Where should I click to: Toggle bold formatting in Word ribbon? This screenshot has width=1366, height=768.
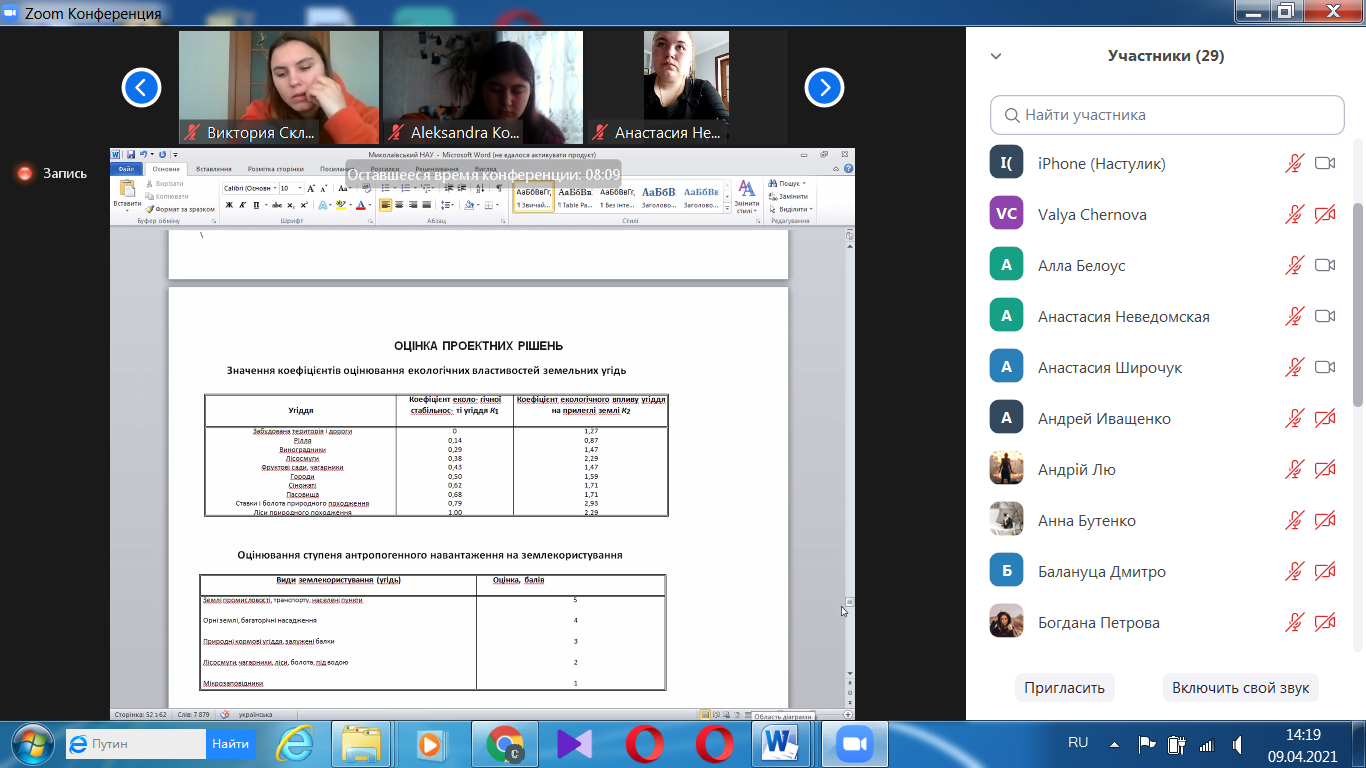coord(229,205)
